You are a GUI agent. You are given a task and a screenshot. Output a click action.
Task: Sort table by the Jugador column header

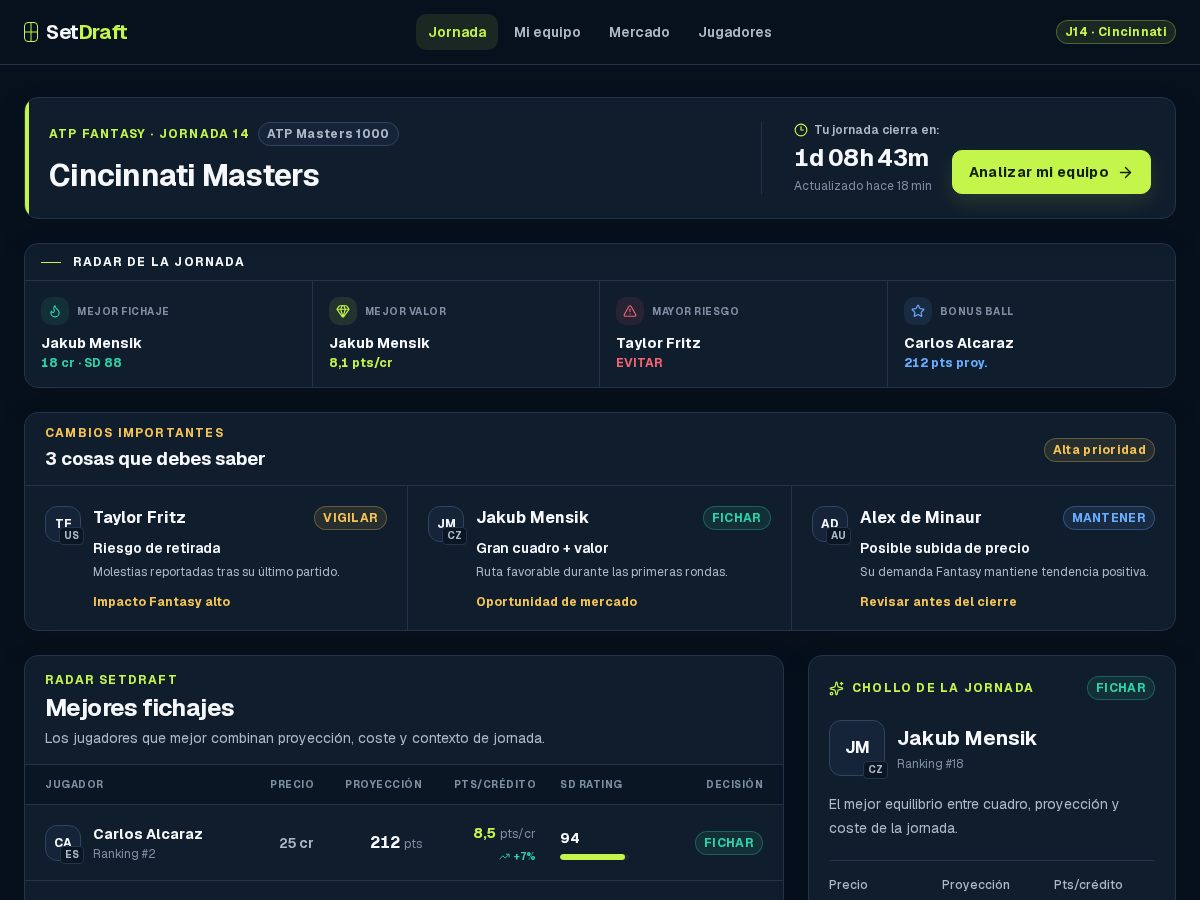(x=74, y=784)
